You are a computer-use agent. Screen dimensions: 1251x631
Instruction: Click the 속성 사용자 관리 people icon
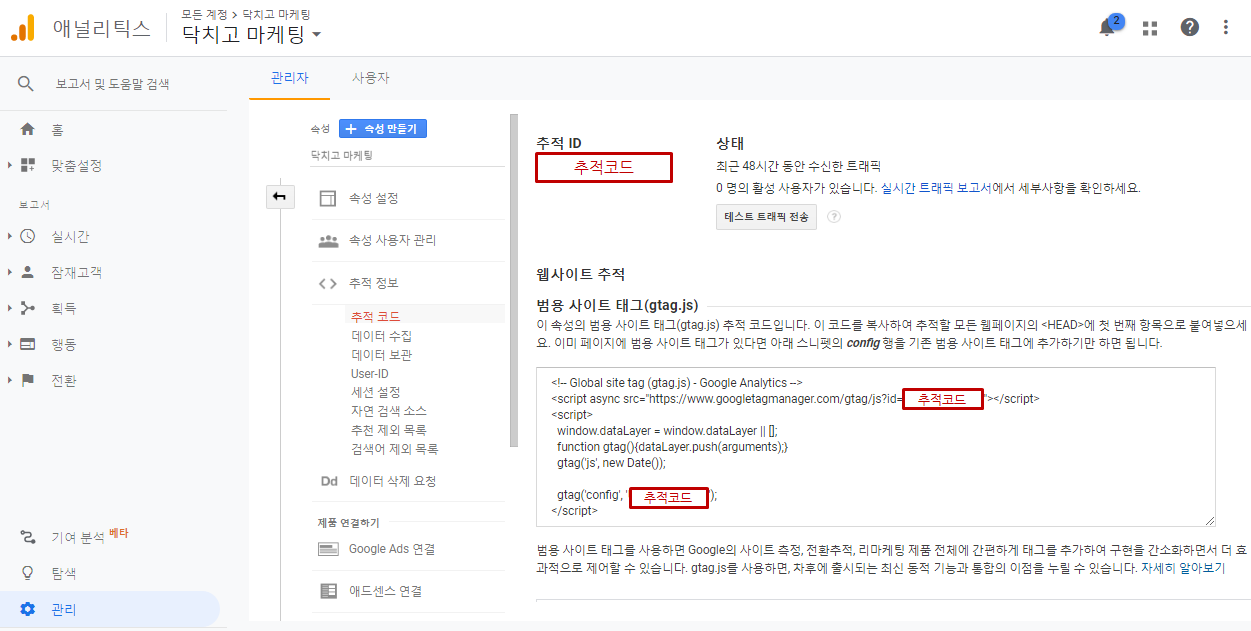(x=328, y=241)
